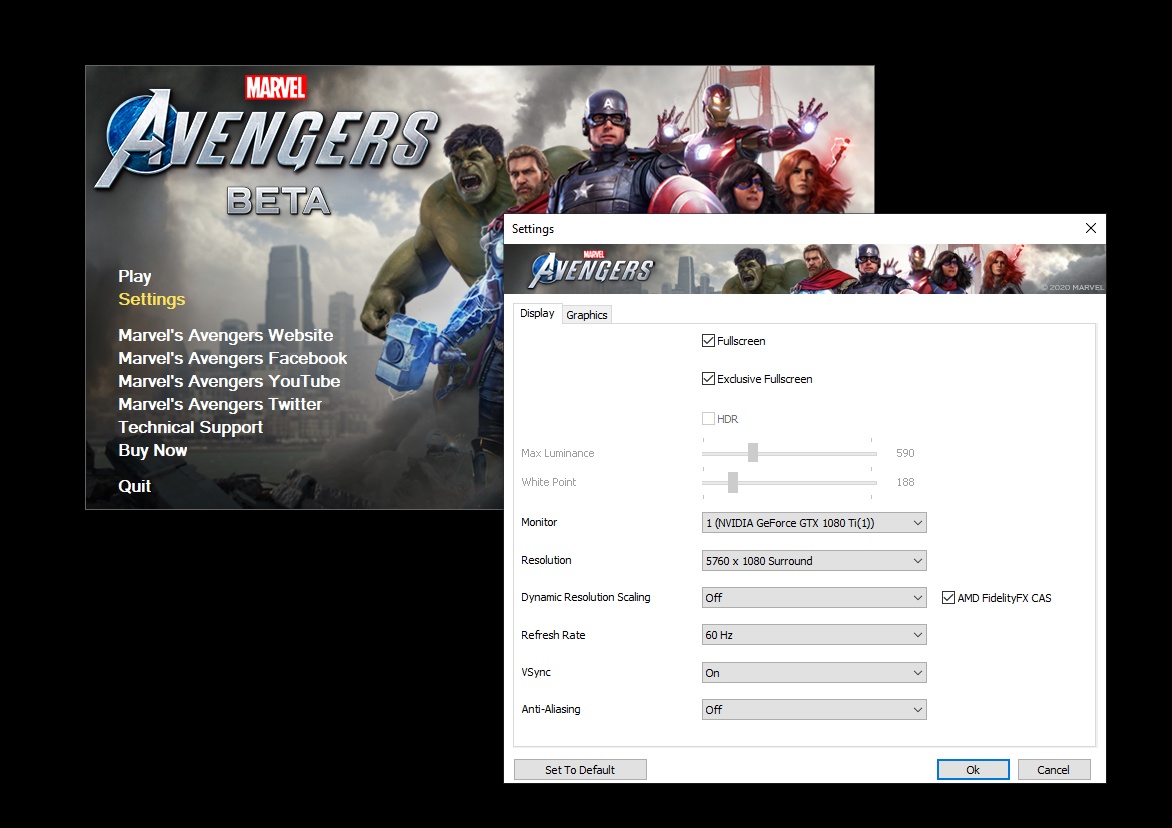The height and width of the screenshot is (828, 1172).
Task: Expand the Resolution dropdown list
Action: 814,561
